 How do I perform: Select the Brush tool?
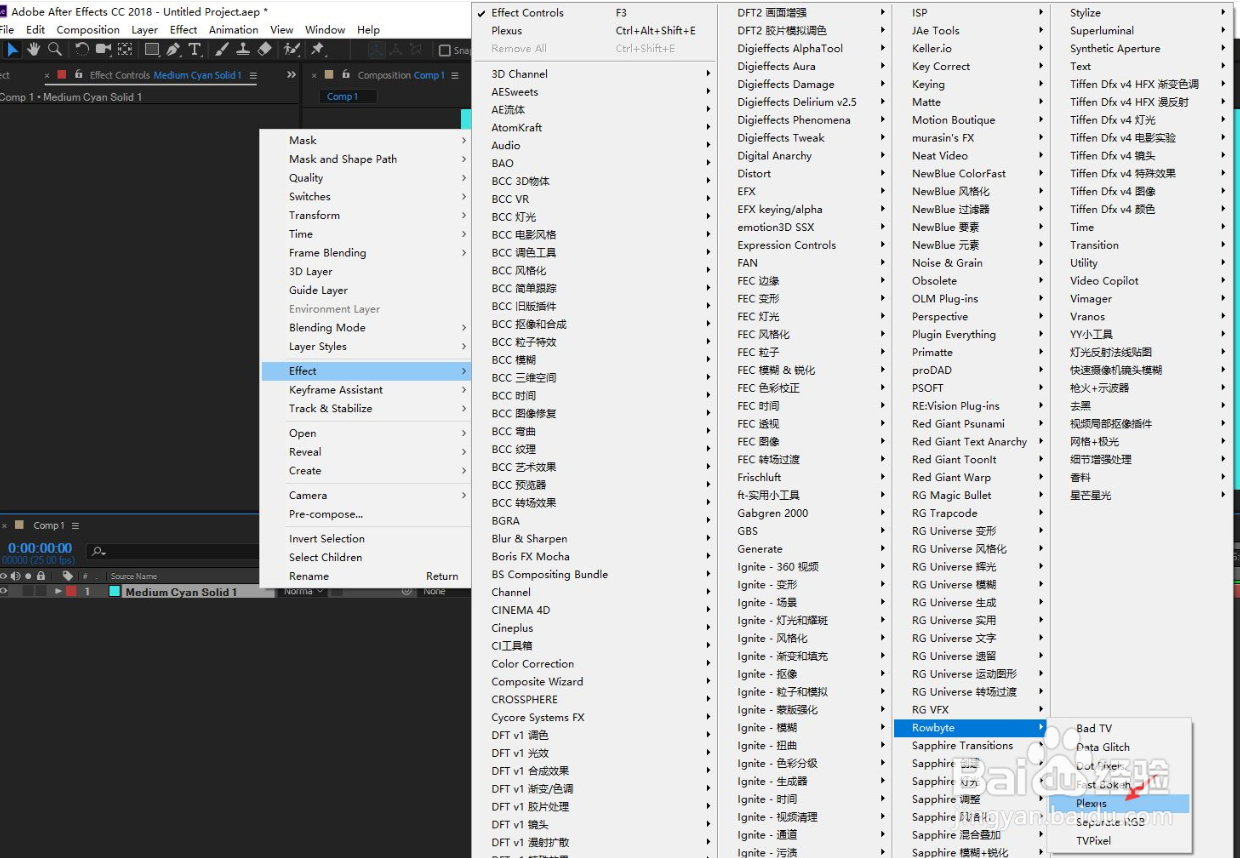pyautogui.click(x=222, y=49)
